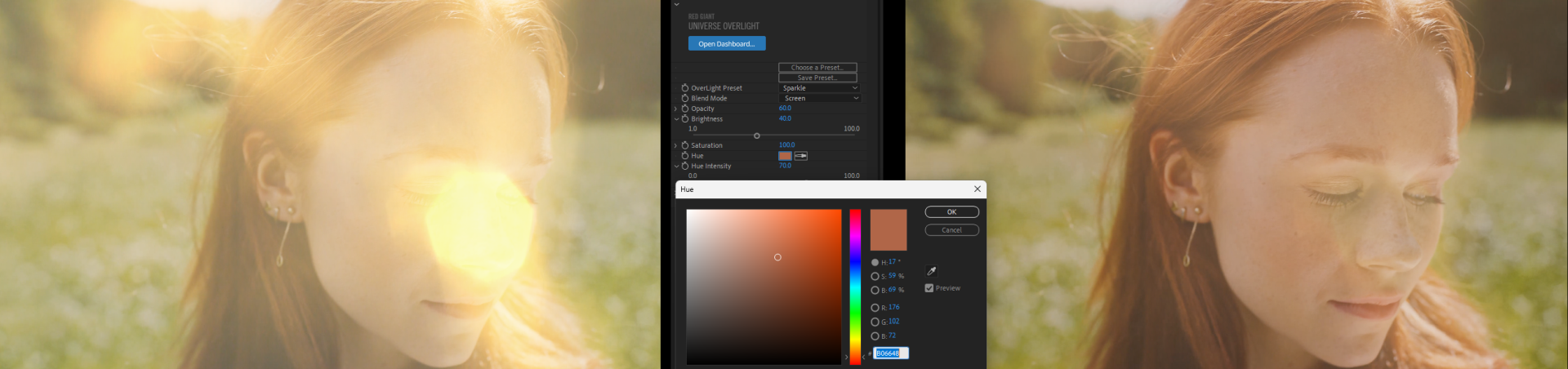Click the hex color input field
The width and height of the screenshot is (1568, 369).
891,353
